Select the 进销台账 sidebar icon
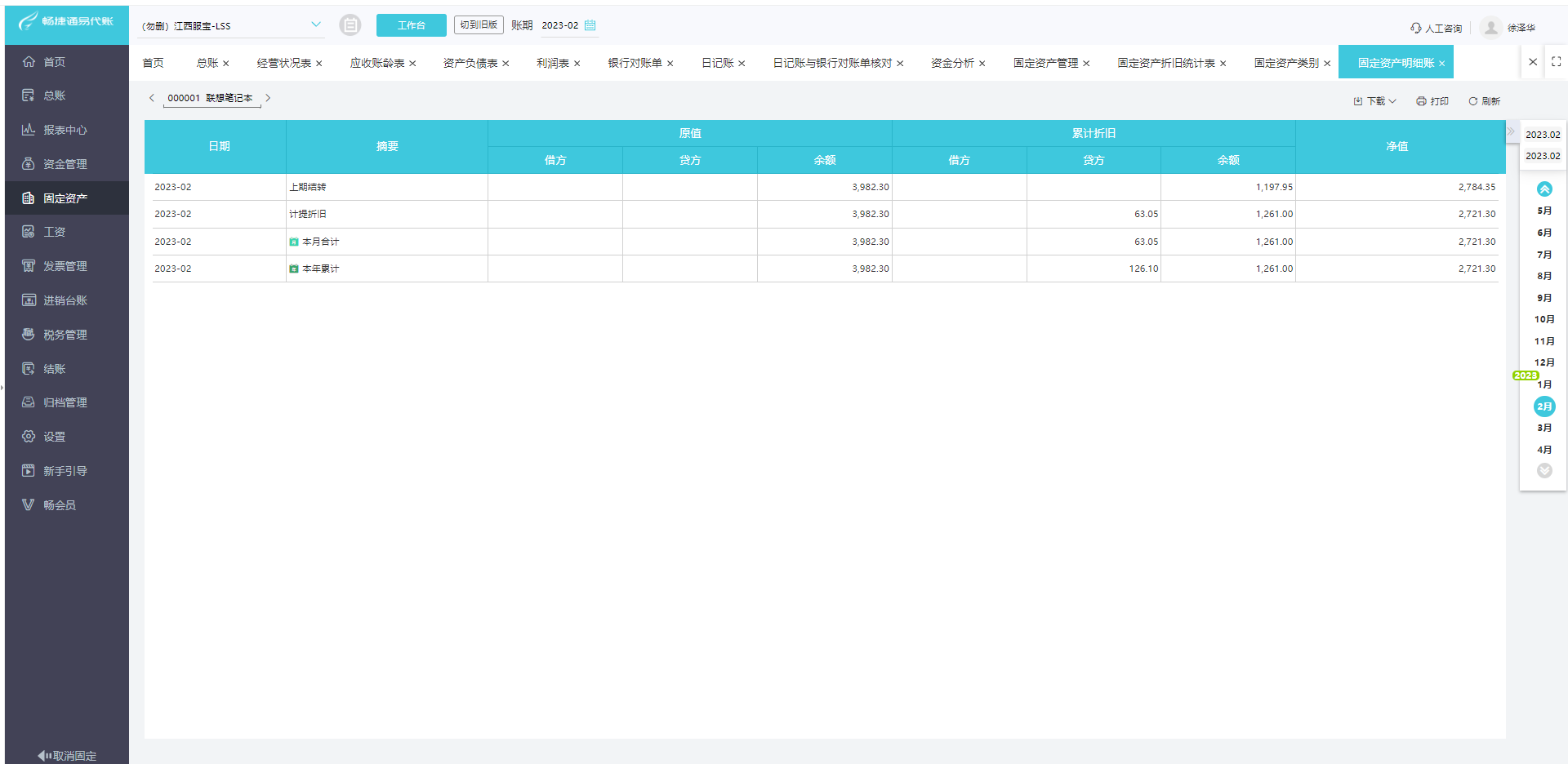This screenshot has width=1568, height=764. click(29, 300)
